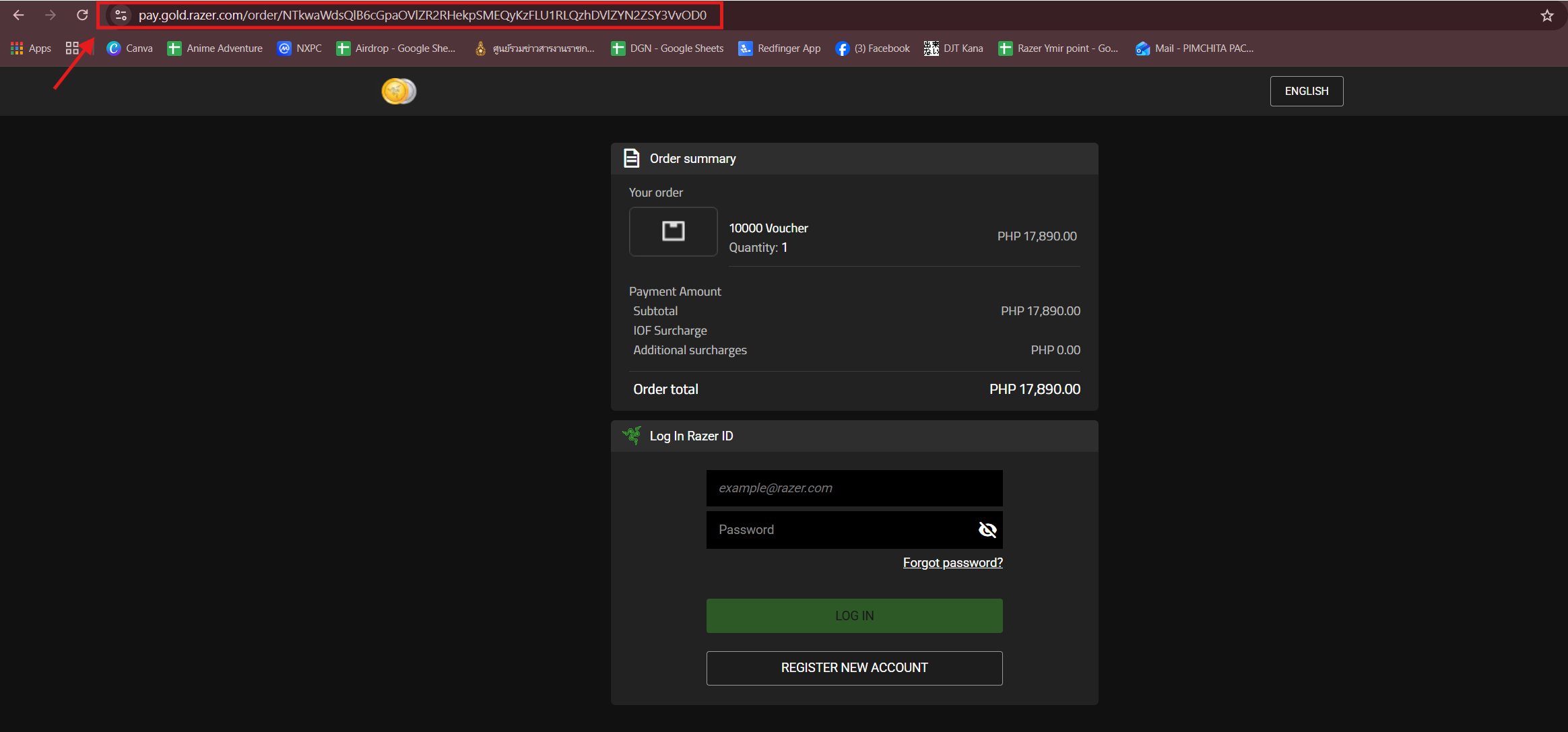Click the 'Quantity: 1' text
The width and height of the screenshot is (1568, 732).
click(x=758, y=248)
